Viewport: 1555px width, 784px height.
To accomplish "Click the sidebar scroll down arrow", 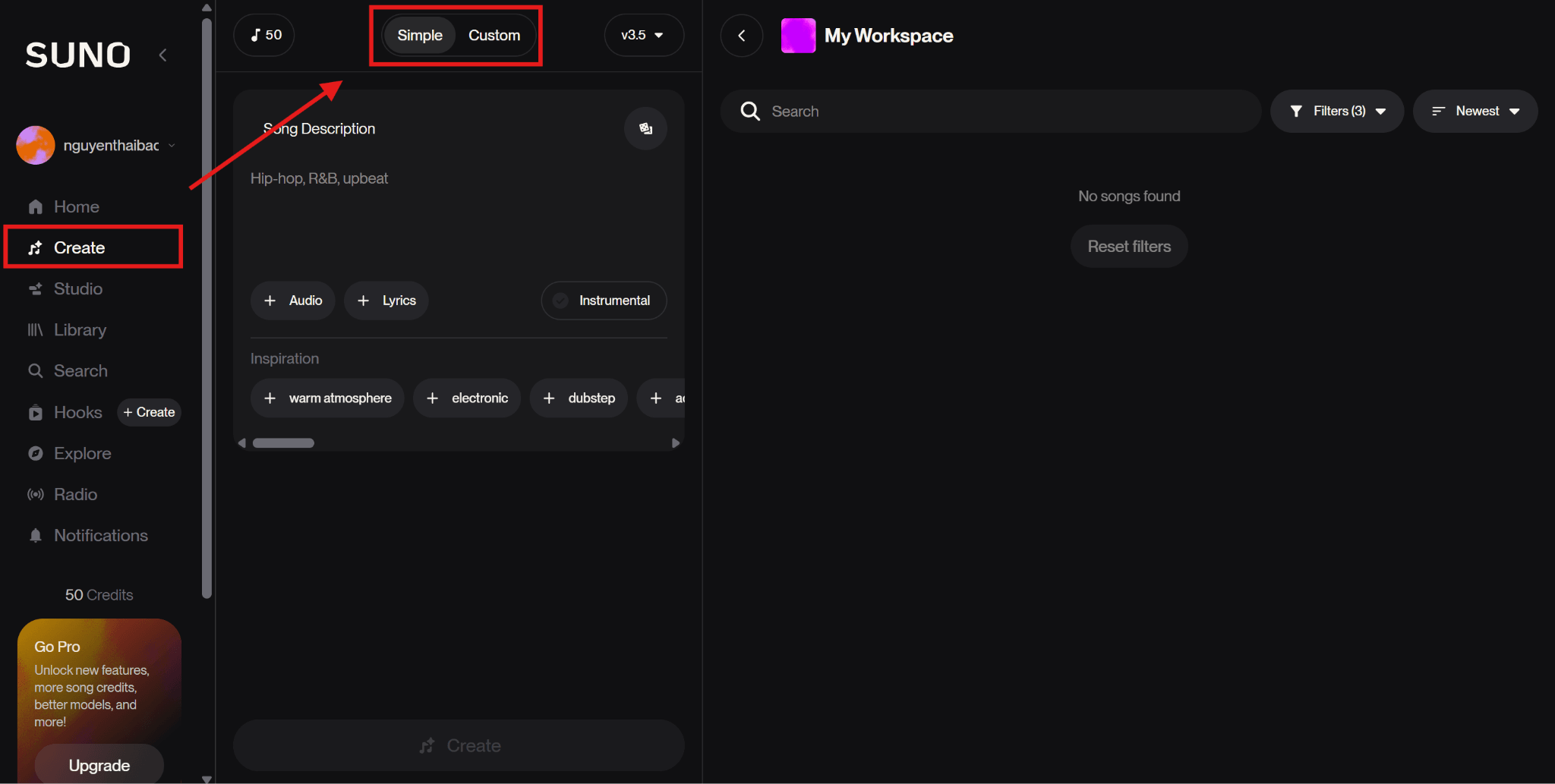I will pos(207,779).
